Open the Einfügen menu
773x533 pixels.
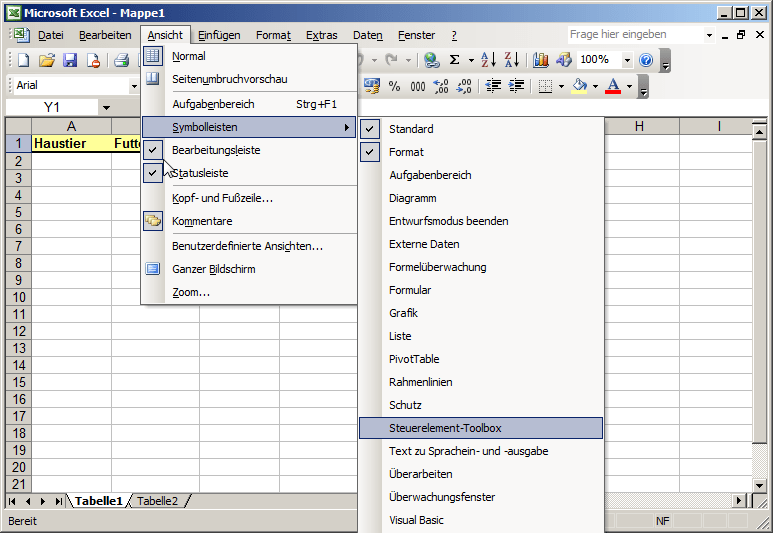(x=219, y=35)
